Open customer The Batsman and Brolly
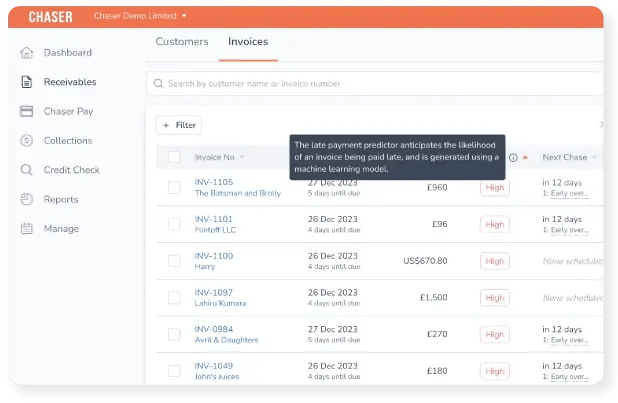Screen dimensions: 618x403 pyautogui.click(x=238, y=193)
